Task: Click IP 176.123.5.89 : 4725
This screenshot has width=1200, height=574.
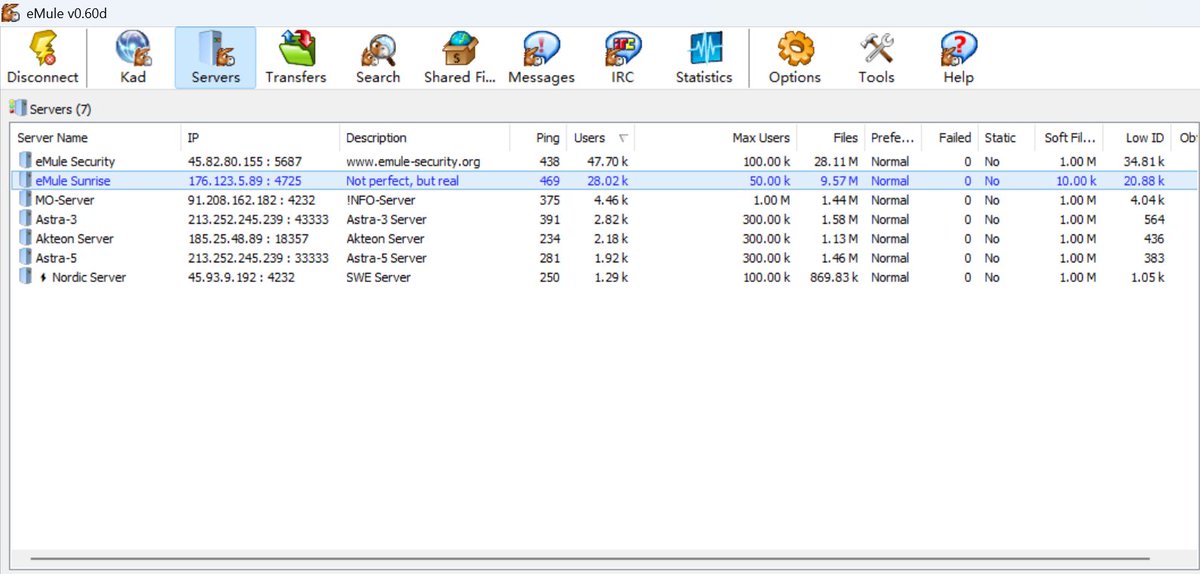Action: click(x=245, y=181)
